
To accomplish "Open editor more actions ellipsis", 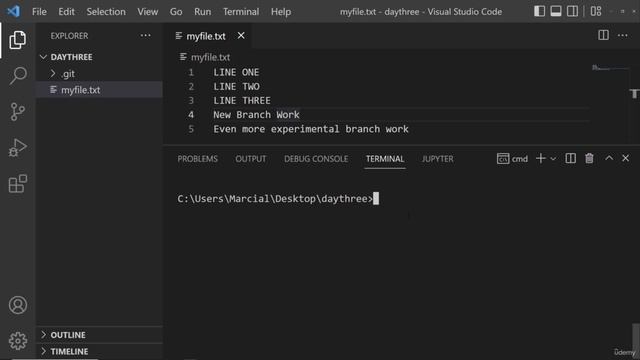I will click(x=622, y=36).
